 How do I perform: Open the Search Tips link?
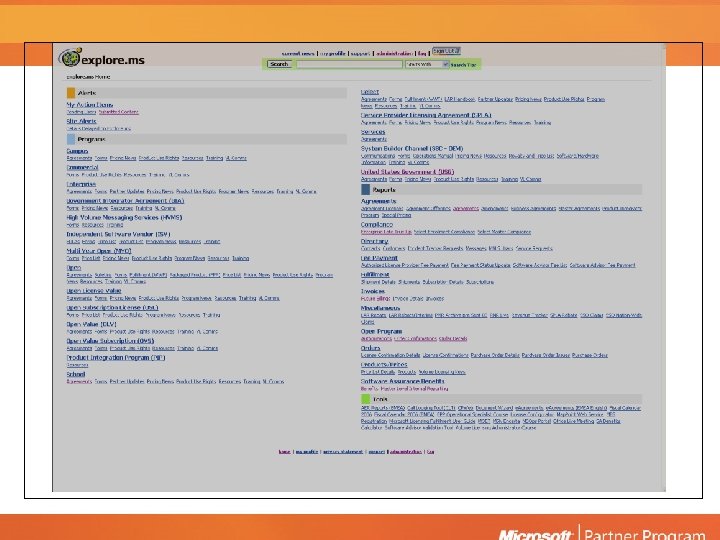(463, 65)
